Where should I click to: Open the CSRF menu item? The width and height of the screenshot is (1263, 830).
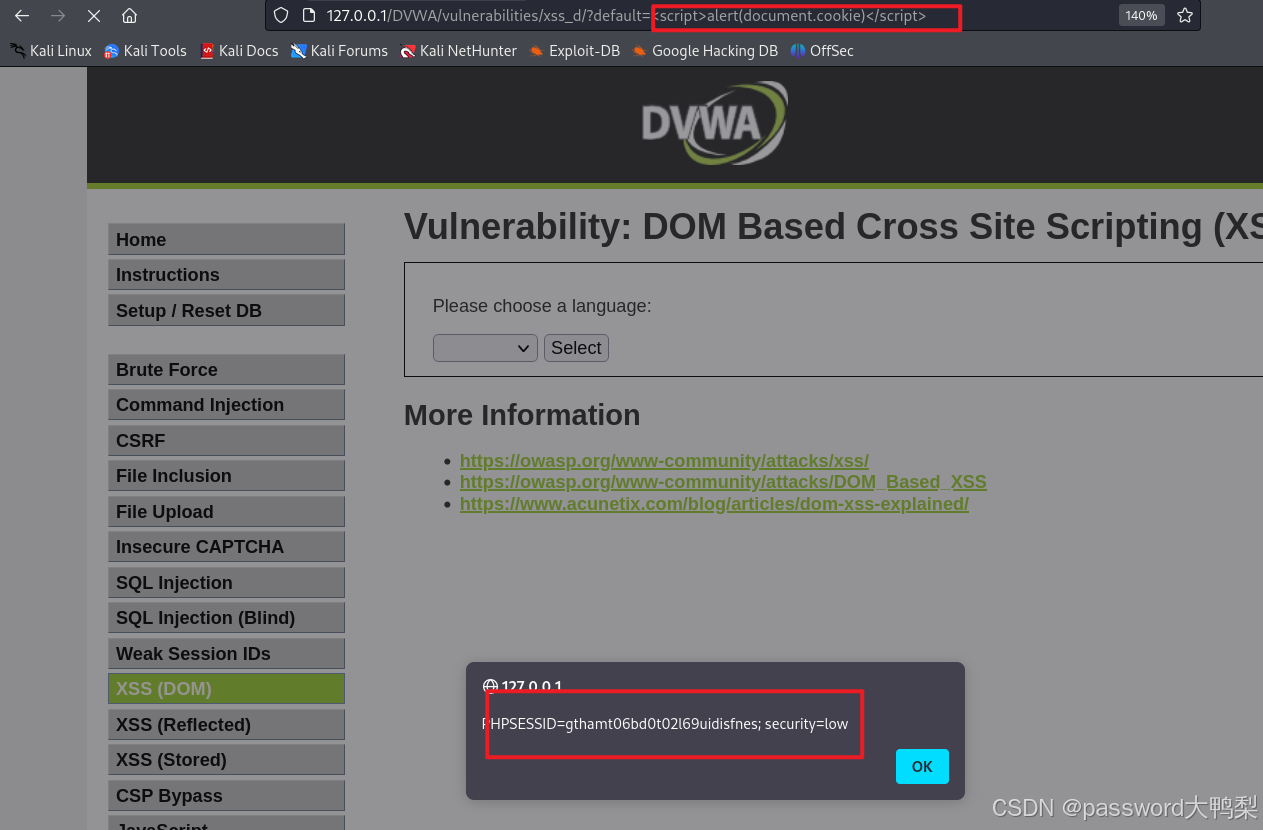tap(226, 441)
